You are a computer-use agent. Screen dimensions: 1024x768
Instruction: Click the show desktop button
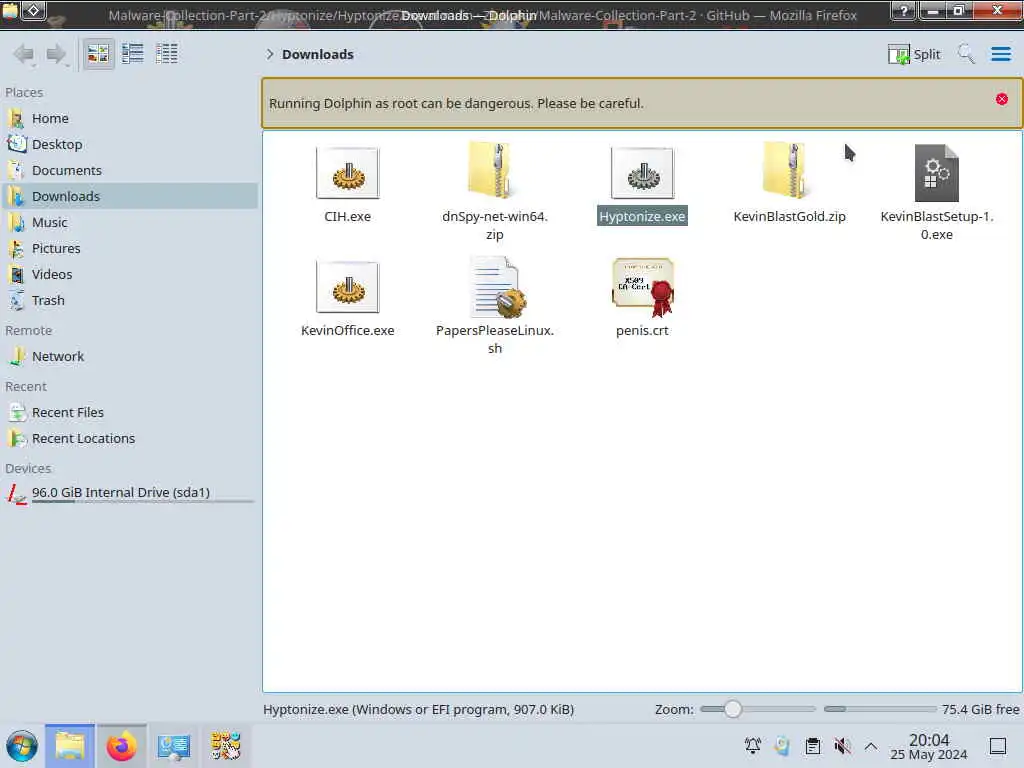tap(998, 746)
